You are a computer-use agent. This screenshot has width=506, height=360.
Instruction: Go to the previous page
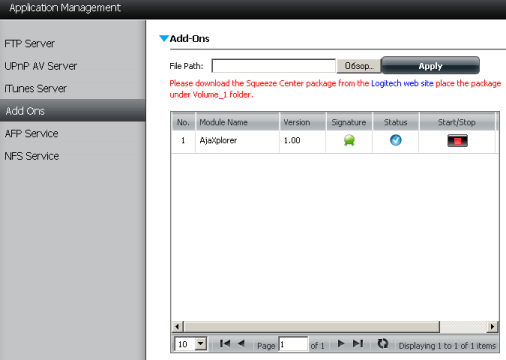click(241, 343)
